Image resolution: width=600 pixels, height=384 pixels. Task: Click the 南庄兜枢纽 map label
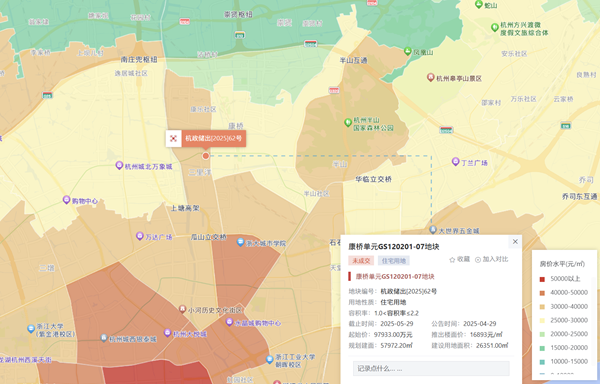point(139,60)
